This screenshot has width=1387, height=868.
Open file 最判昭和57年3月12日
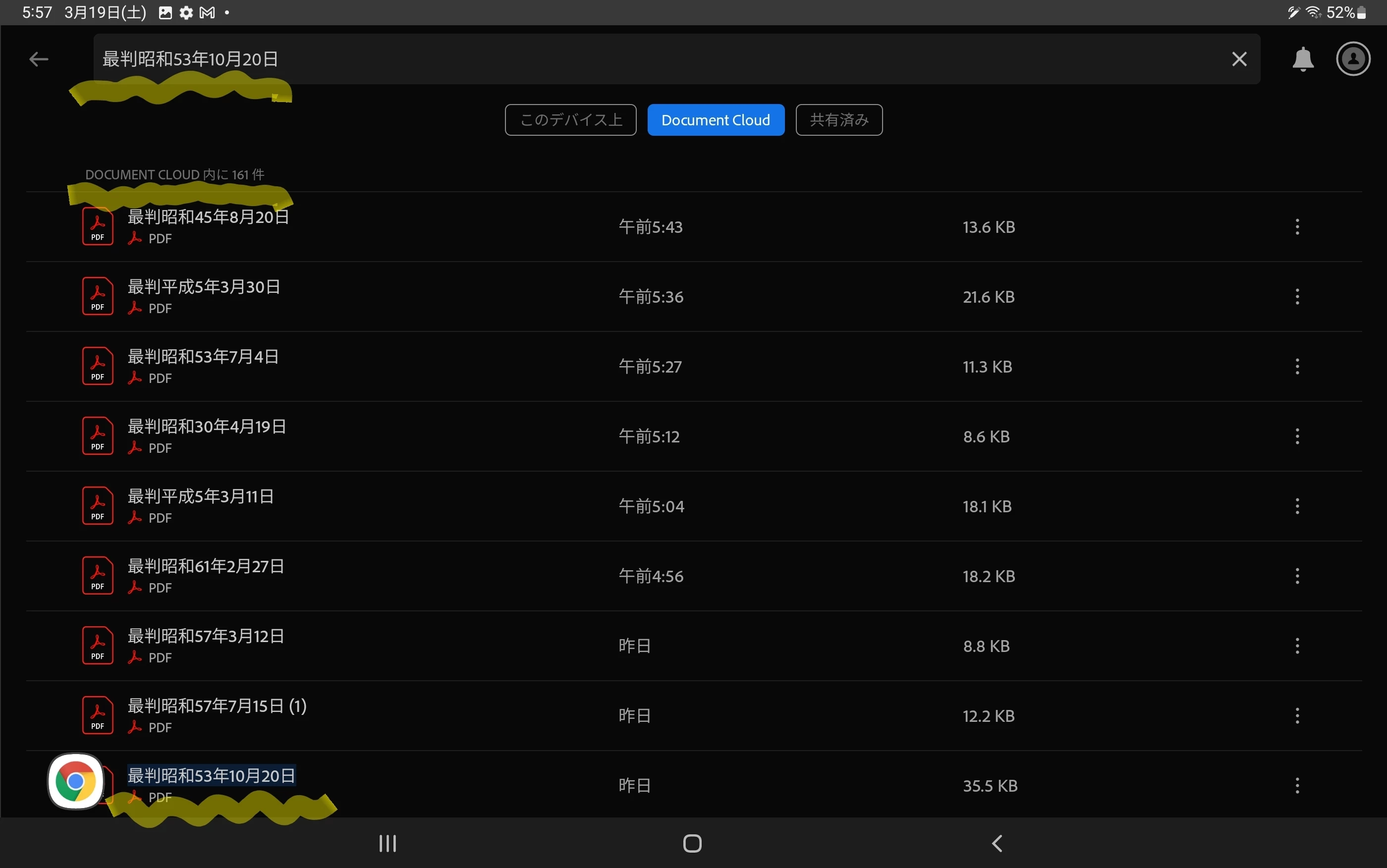pyautogui.click(x=206, y=636)
